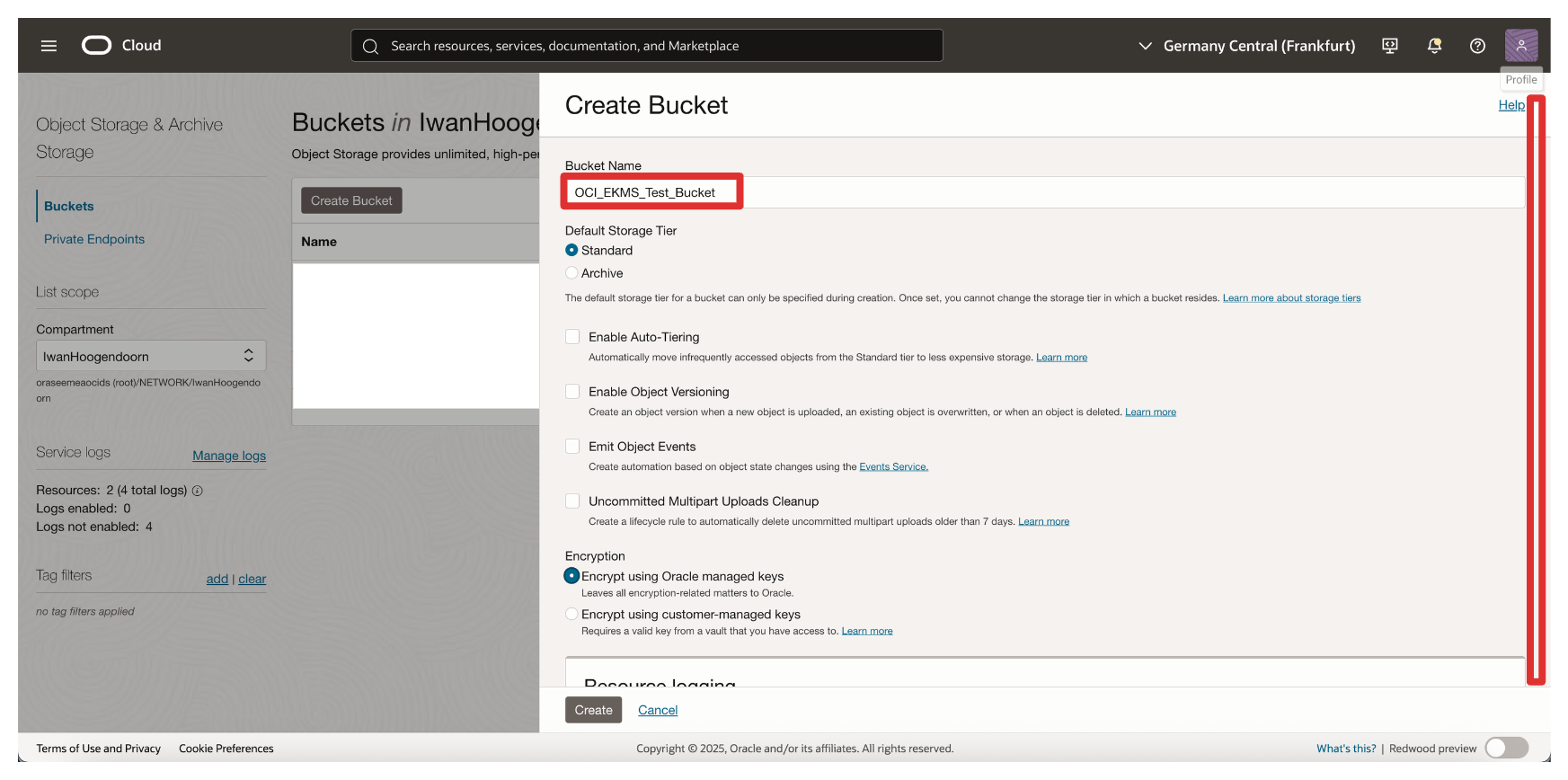Choose Encrypt using customer-managed keys
1568x780 pixels.
[x=571, y=615]
